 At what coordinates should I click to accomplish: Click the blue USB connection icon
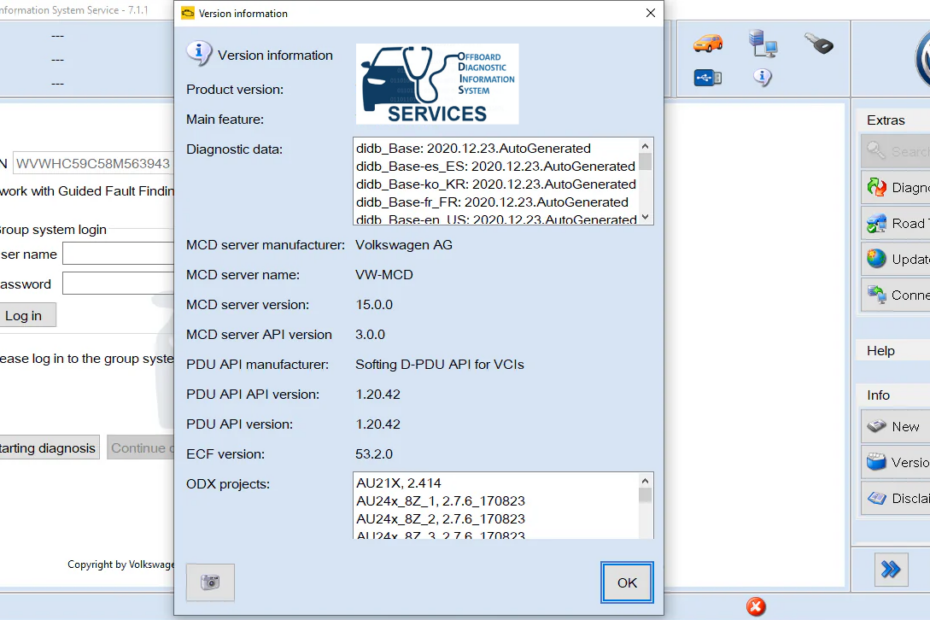pyautogui.click(x=708, y=77)
